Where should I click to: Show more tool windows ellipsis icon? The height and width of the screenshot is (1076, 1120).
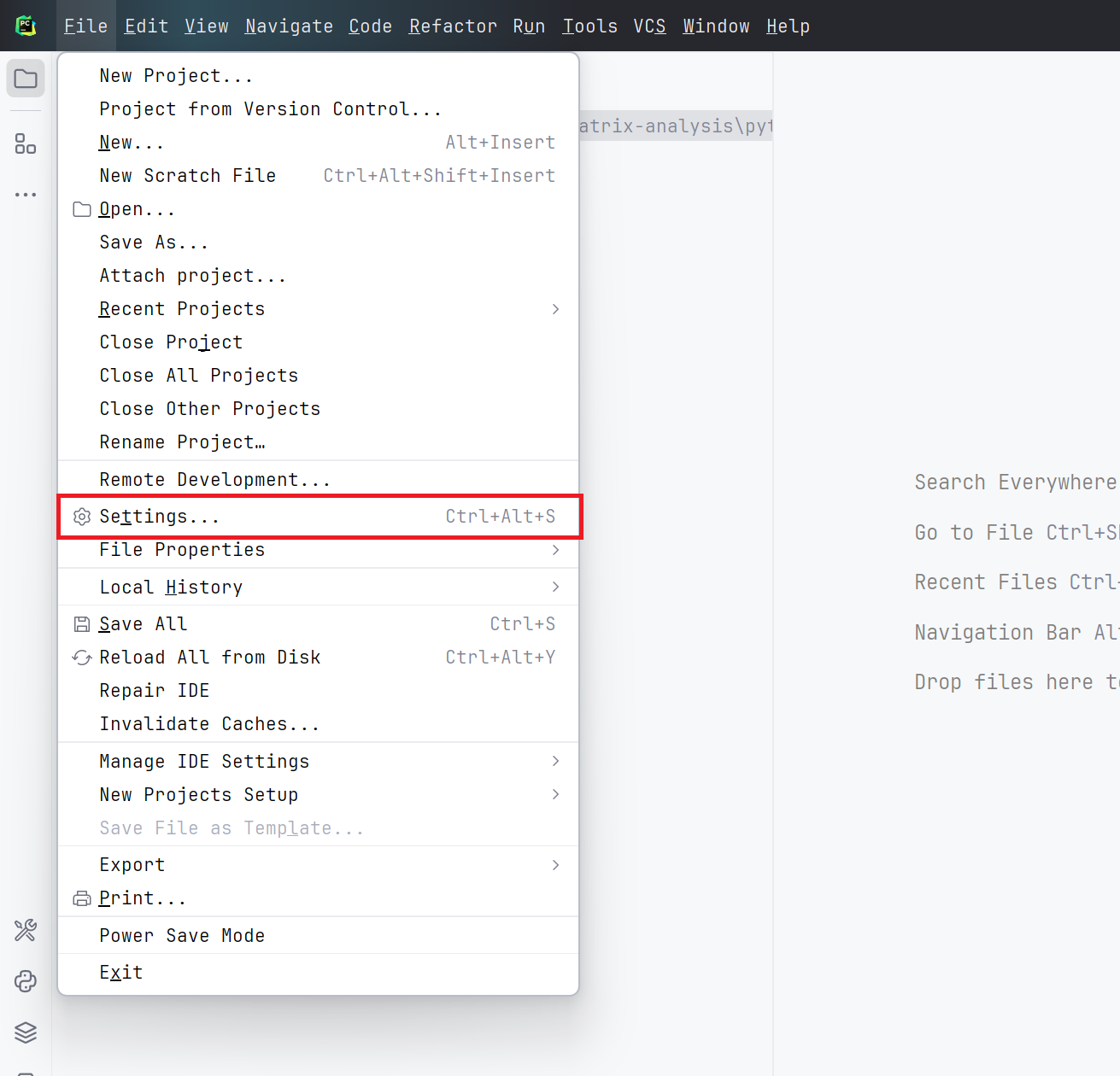click(26, 195)
